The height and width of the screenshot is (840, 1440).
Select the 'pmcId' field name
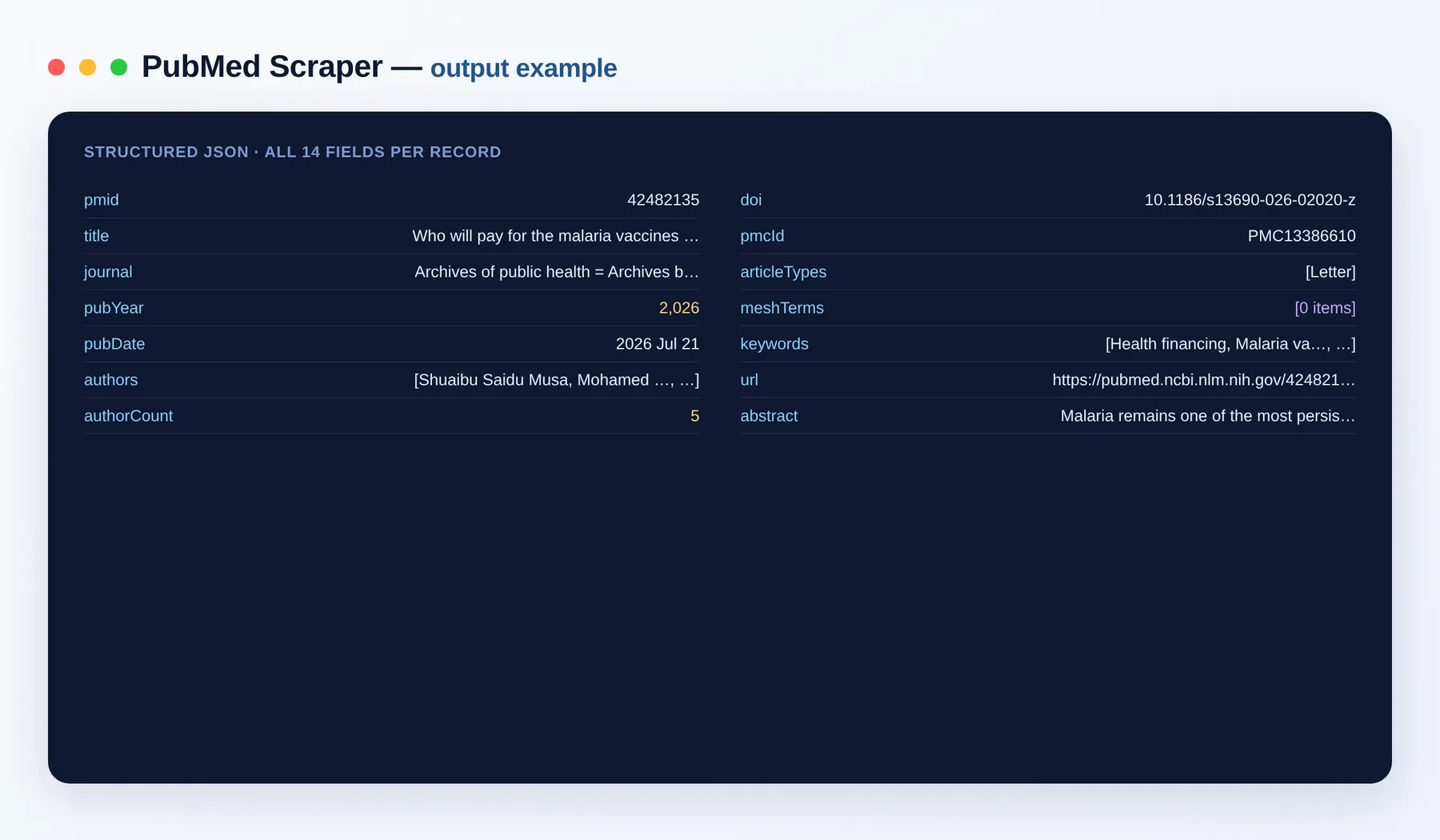762,236
